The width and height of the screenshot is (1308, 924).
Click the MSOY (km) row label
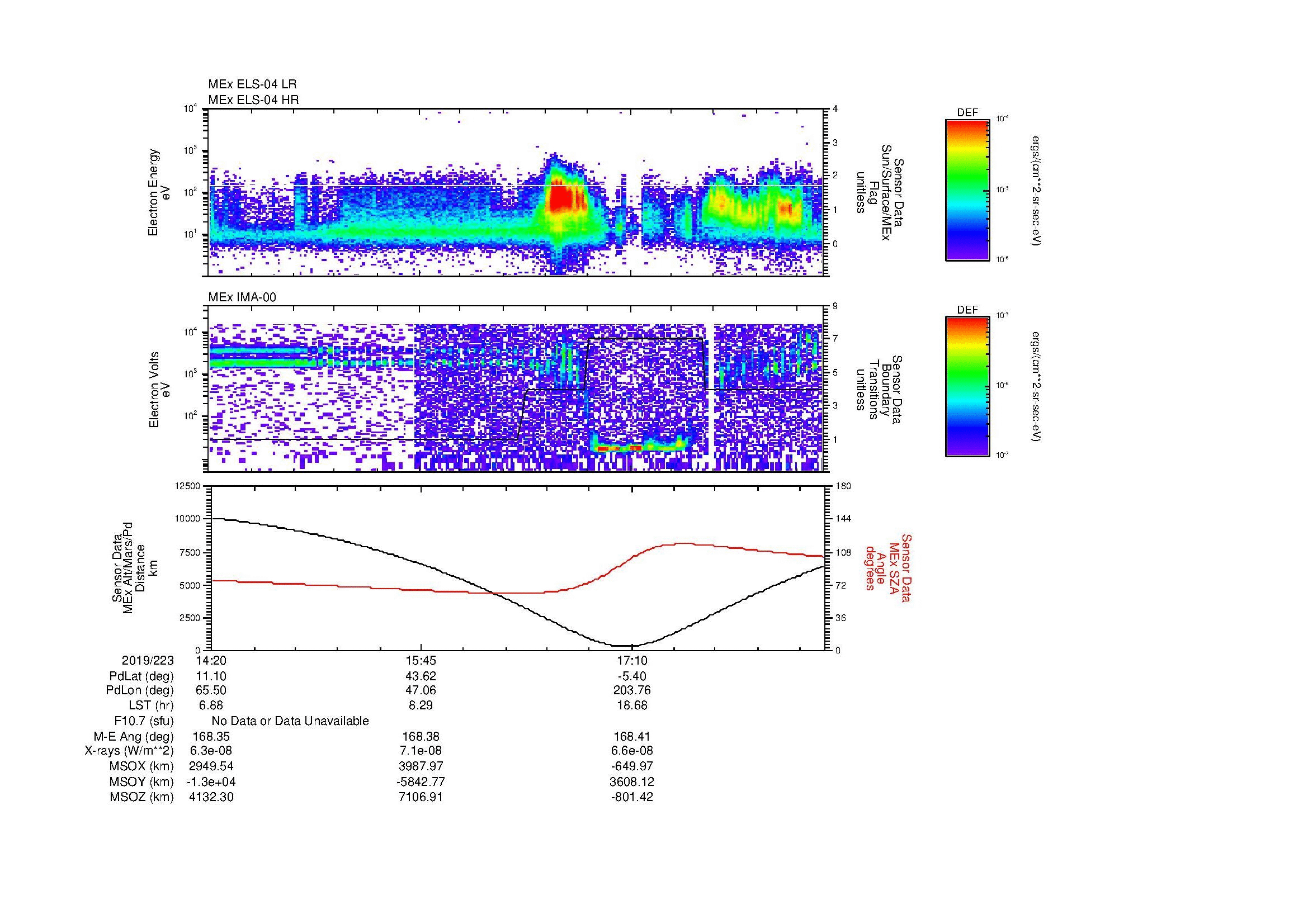point(141,781)
